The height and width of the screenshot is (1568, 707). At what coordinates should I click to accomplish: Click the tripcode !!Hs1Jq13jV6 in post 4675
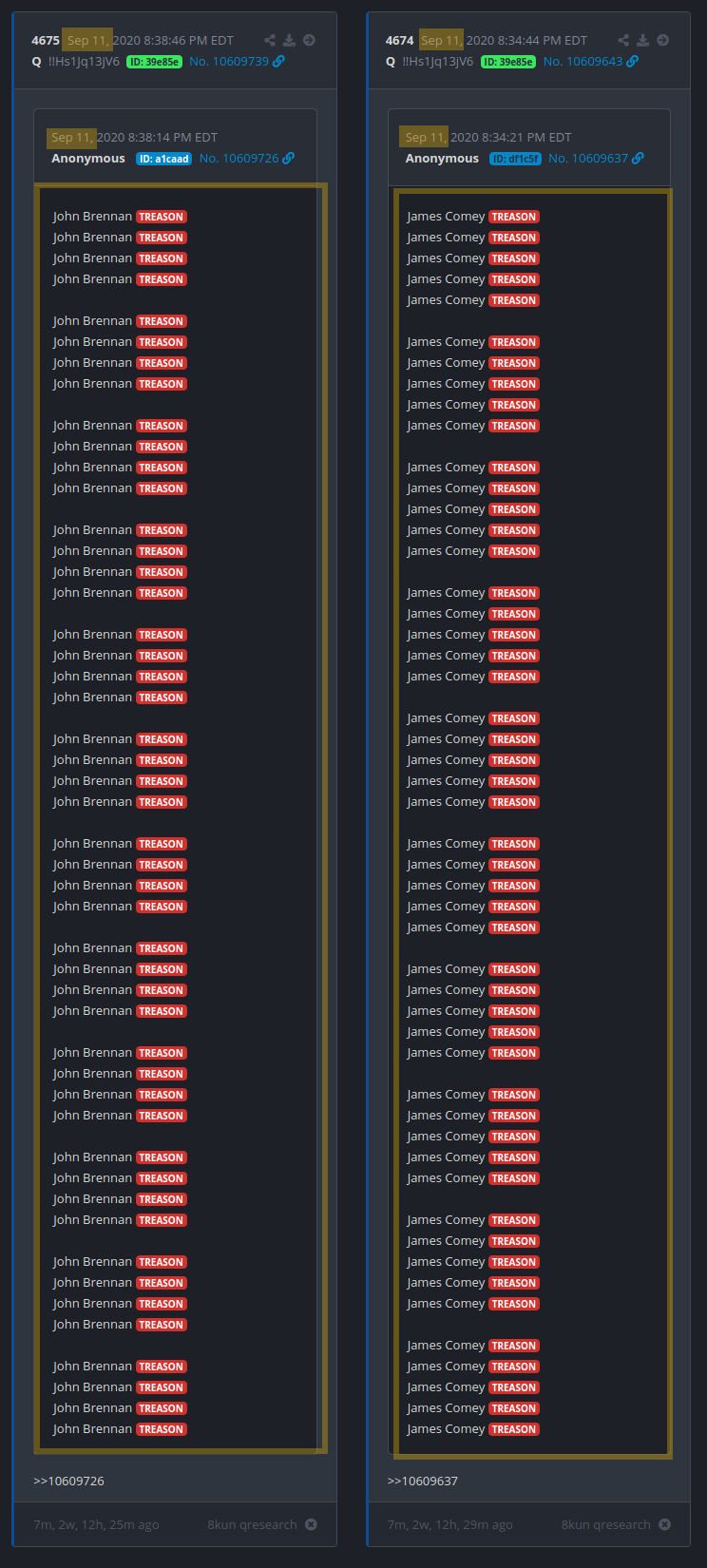(84, 61)
